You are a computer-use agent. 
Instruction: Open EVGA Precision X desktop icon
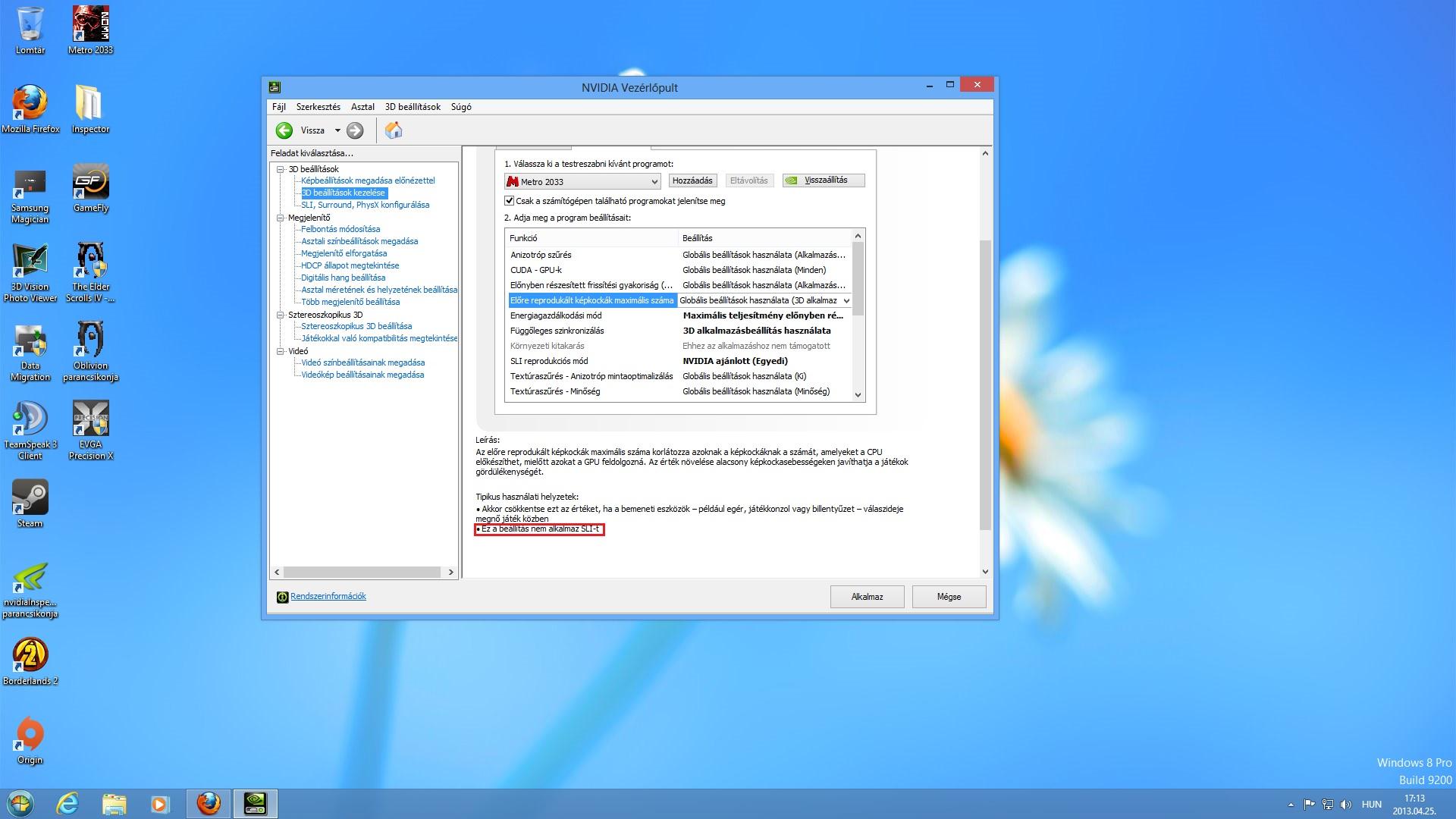click(x=90, y=431)
